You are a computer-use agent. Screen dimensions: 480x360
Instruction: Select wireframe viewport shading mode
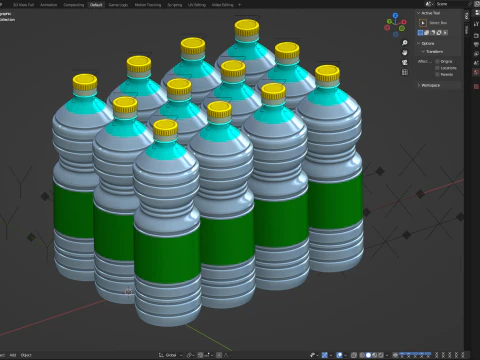tap(362, 355)
